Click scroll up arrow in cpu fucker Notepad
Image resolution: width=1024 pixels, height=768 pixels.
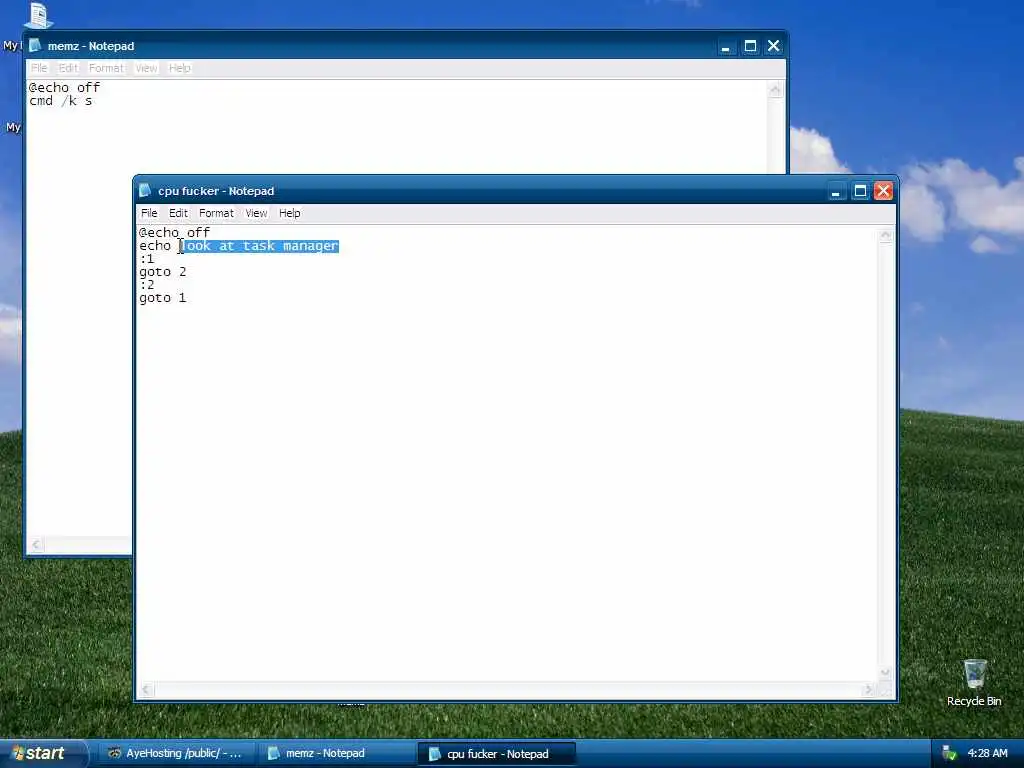pyautogui.click(x=886, y=235)
